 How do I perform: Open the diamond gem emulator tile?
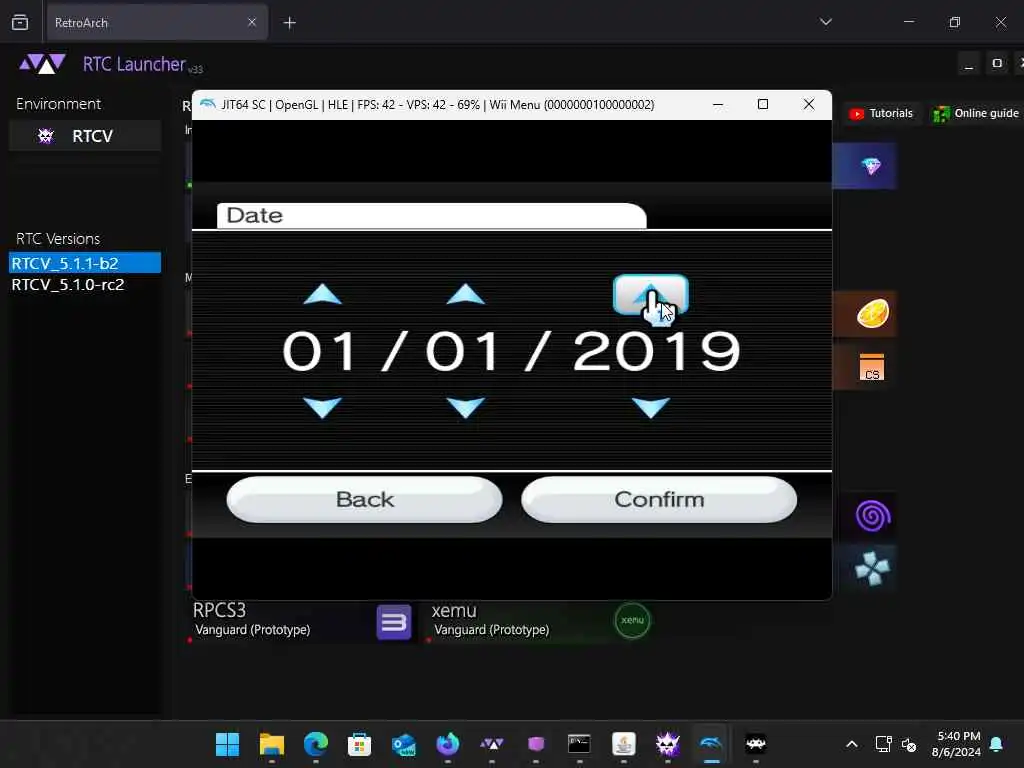pos(871,166)
